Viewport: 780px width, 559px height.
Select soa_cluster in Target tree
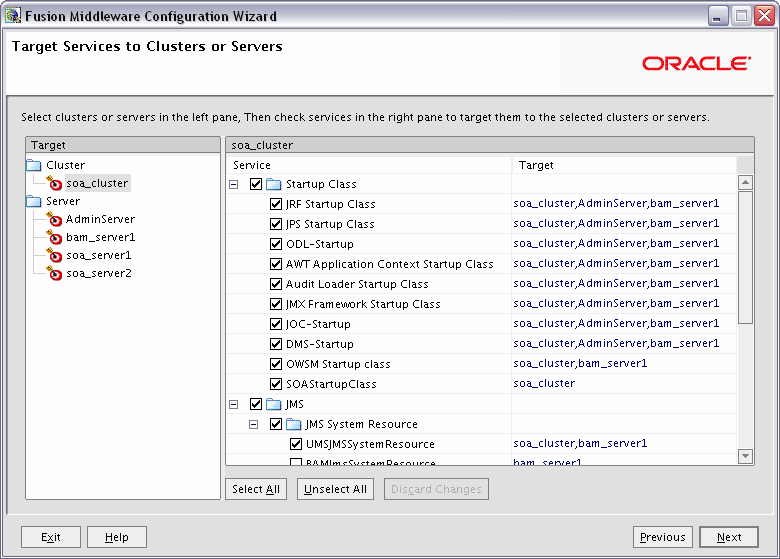(98, 183)
